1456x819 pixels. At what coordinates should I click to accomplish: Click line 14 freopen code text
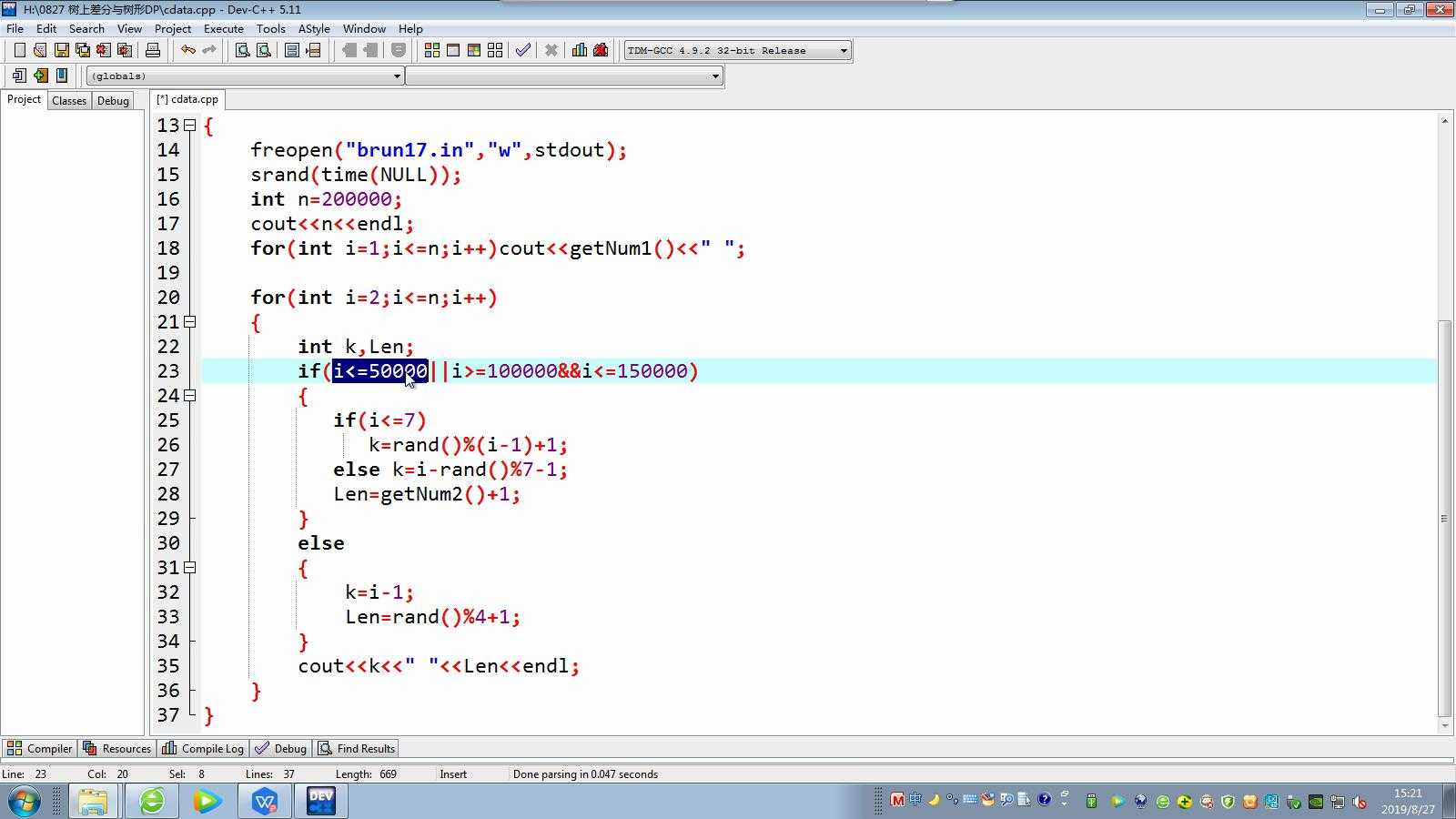[439, 150]
